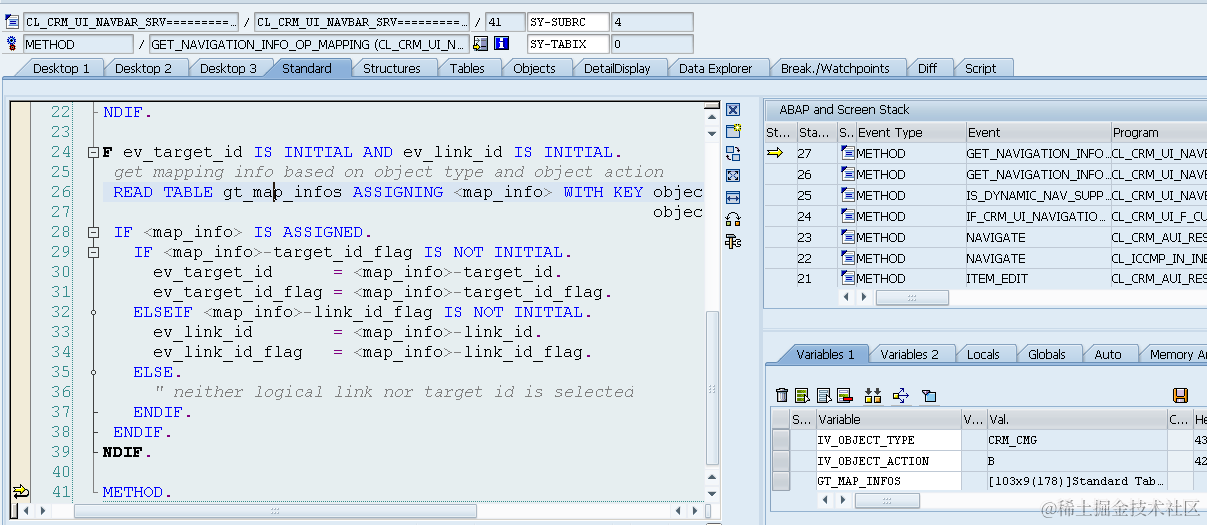Screen dimensions: 1207x525
Task: Click the gear icon left of METHOD field
Action: [x=12, y=44]
